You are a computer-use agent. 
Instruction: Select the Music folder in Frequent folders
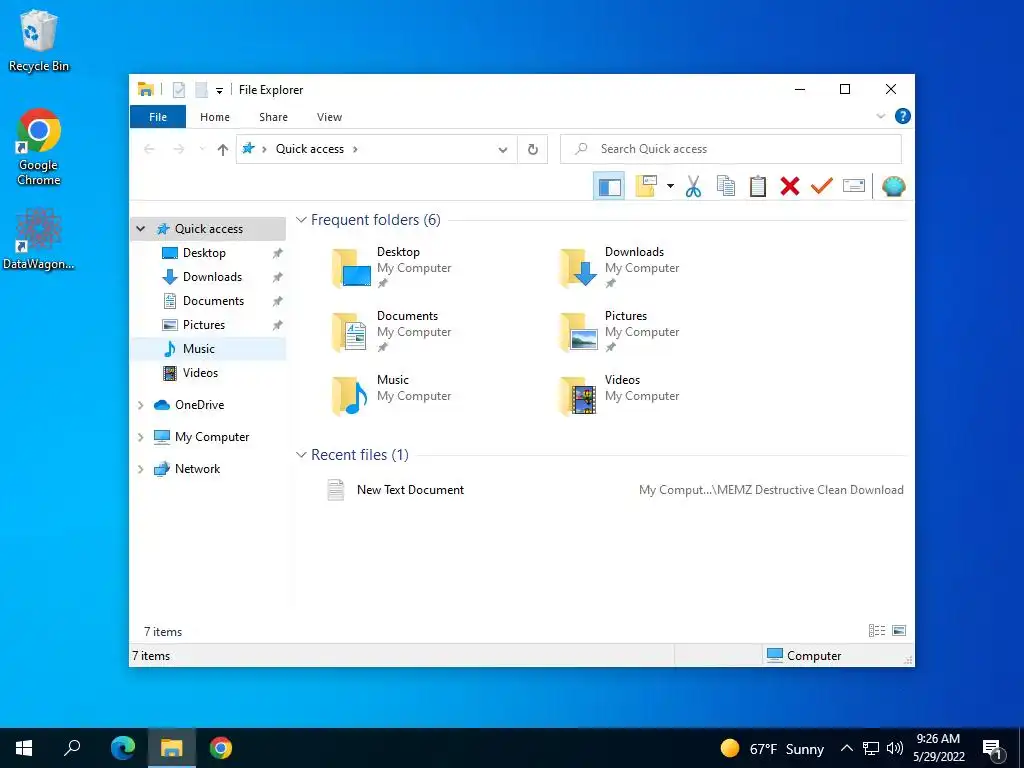[x=392, y=395]
